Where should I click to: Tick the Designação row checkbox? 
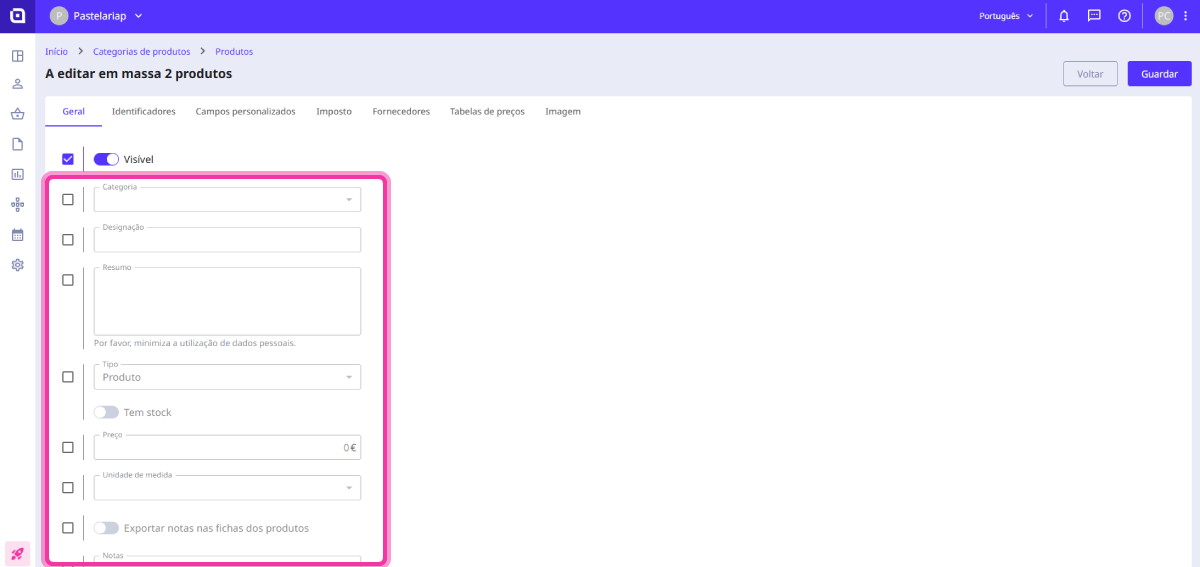[x=68, y=240]
